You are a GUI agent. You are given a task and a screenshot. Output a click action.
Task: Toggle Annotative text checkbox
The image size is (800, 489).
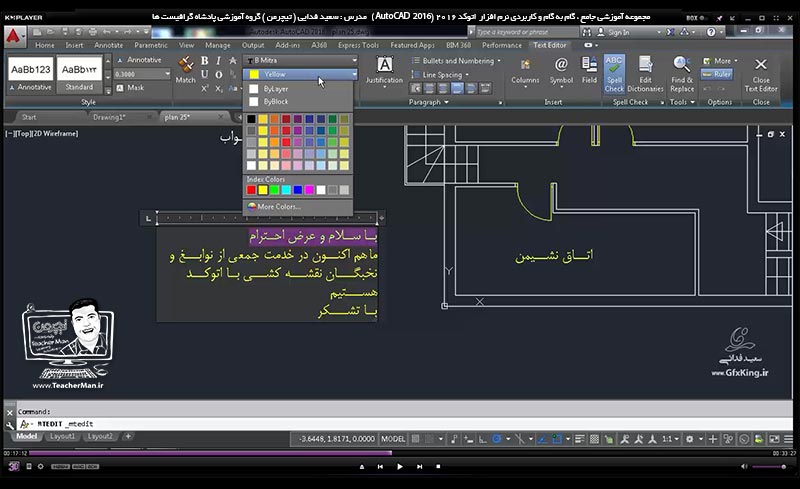pos(139,60)
